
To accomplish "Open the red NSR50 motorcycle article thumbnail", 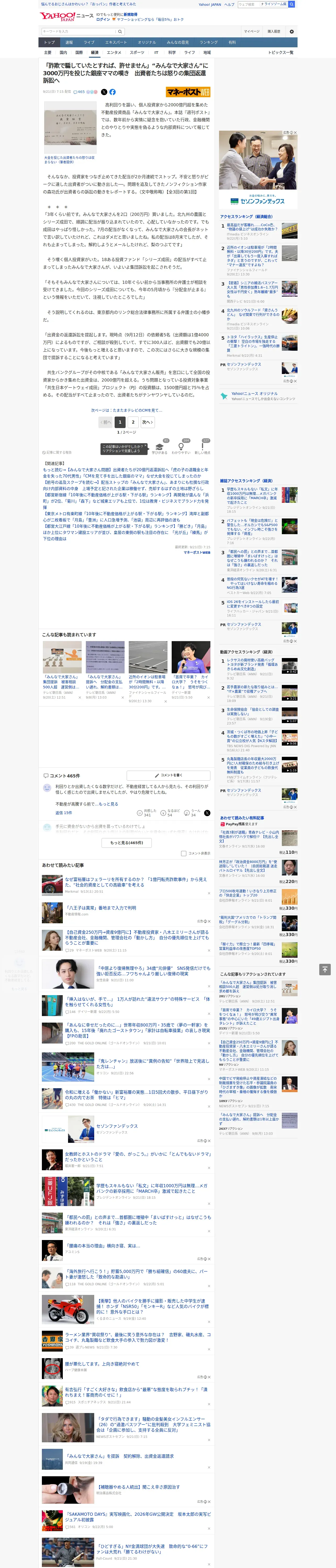I will pyautogui.click(x=68, y=1309).
